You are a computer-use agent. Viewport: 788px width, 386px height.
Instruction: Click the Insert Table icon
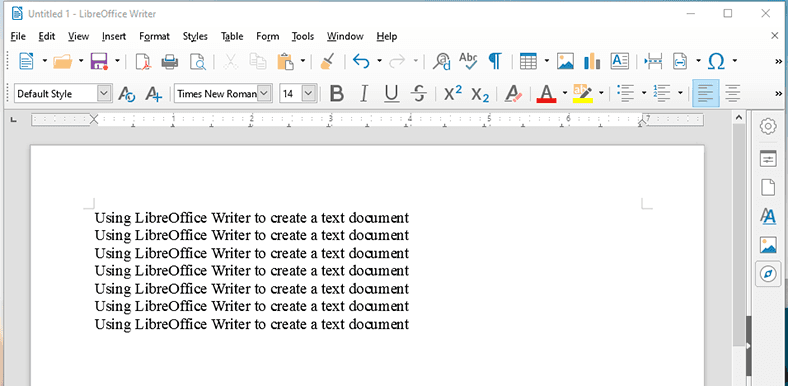[528, 61]
